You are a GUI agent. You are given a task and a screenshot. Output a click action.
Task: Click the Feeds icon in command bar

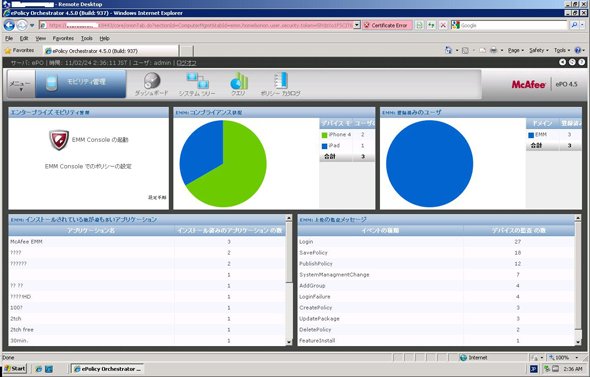click(465, 50)
